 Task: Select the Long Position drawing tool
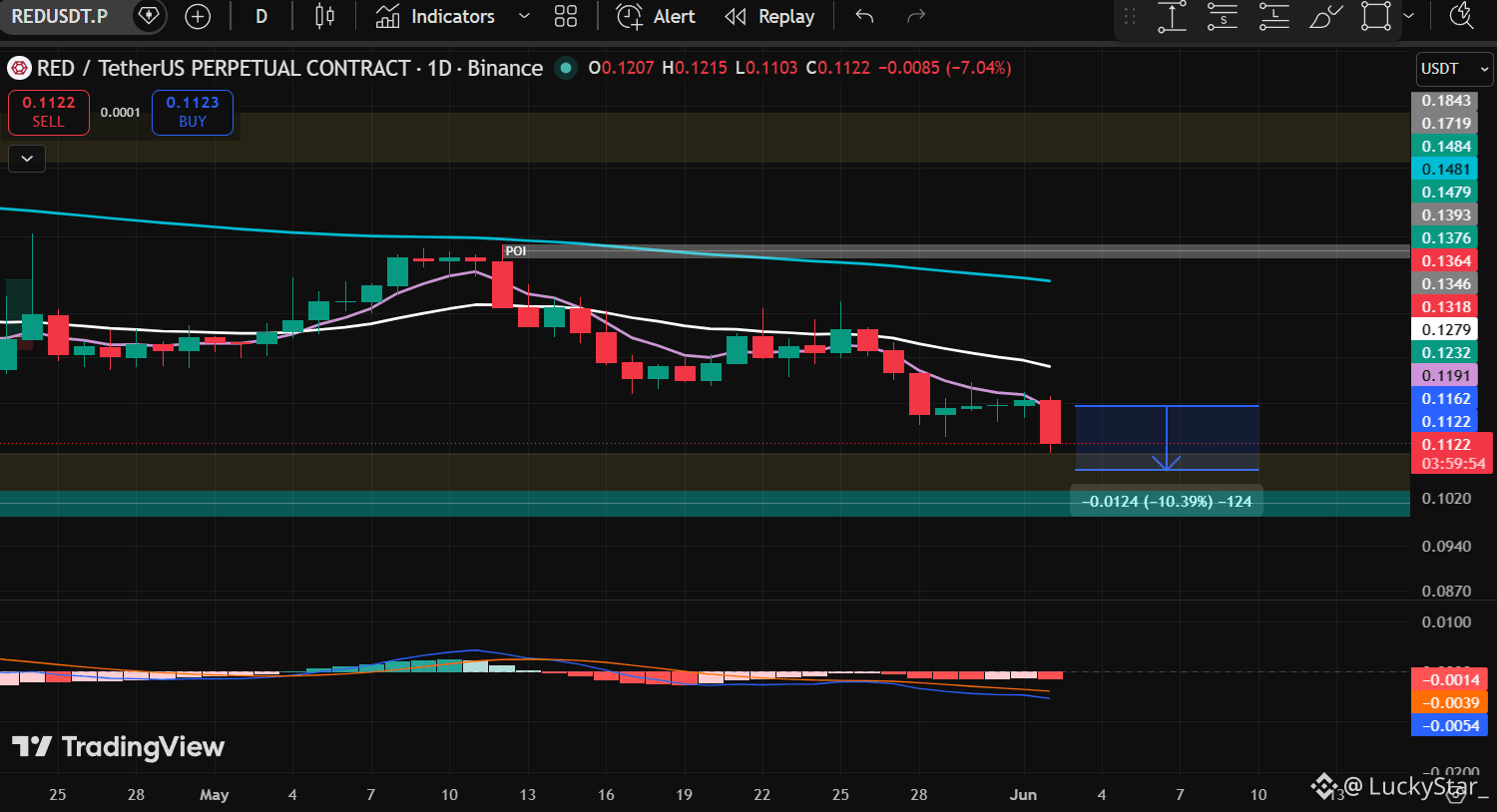coord(1273,16)
